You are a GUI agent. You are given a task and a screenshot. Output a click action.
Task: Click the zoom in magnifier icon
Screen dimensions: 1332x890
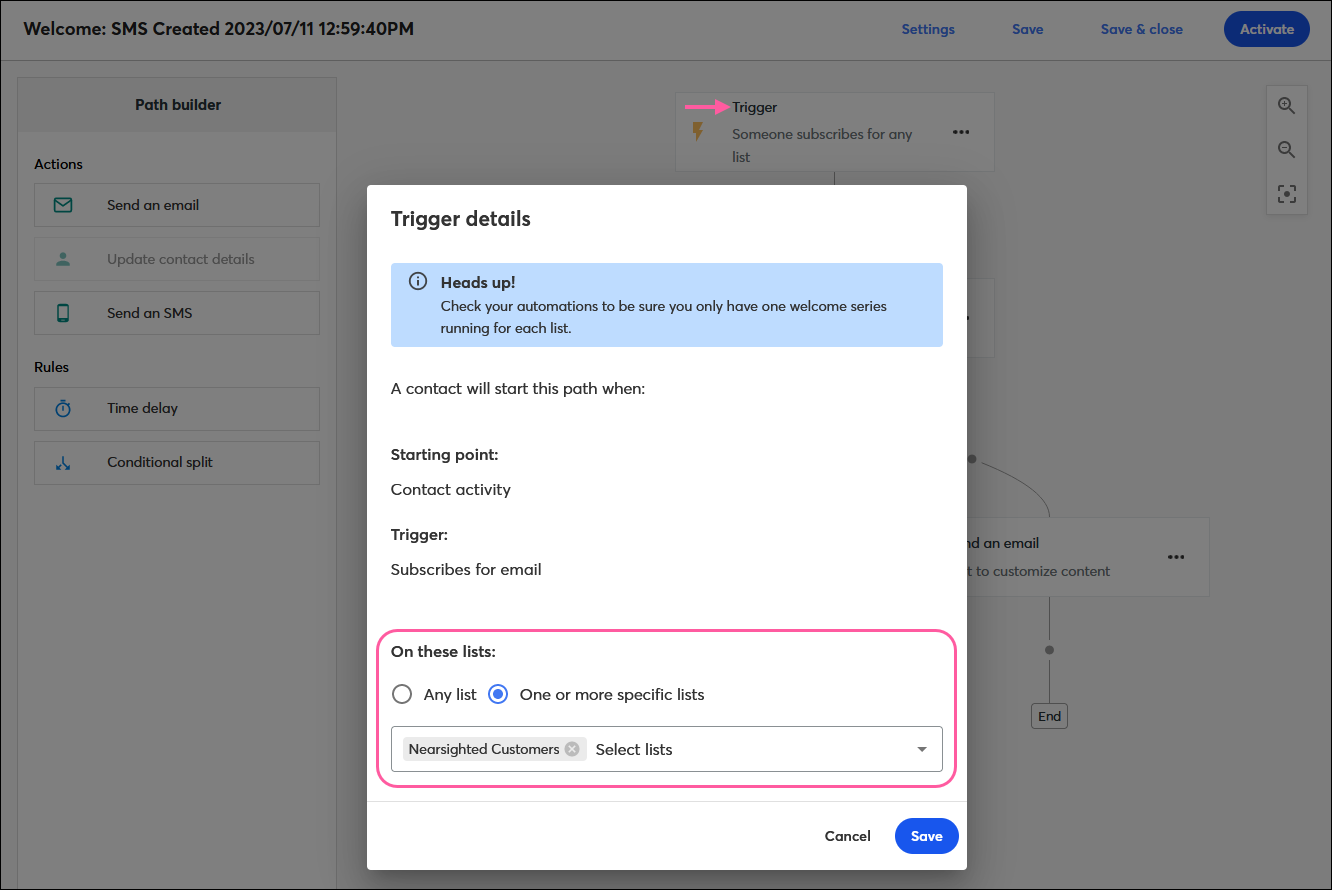pos(1287,105)
